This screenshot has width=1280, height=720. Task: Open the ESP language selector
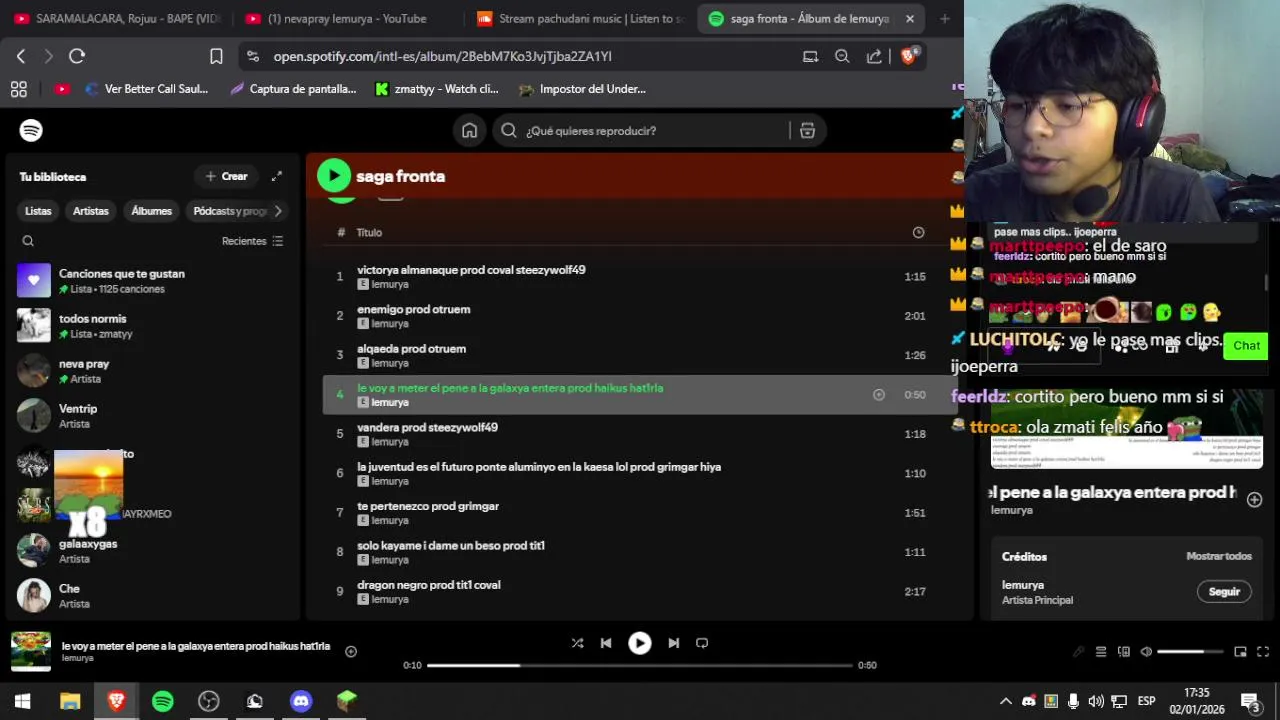(1147, 701)
